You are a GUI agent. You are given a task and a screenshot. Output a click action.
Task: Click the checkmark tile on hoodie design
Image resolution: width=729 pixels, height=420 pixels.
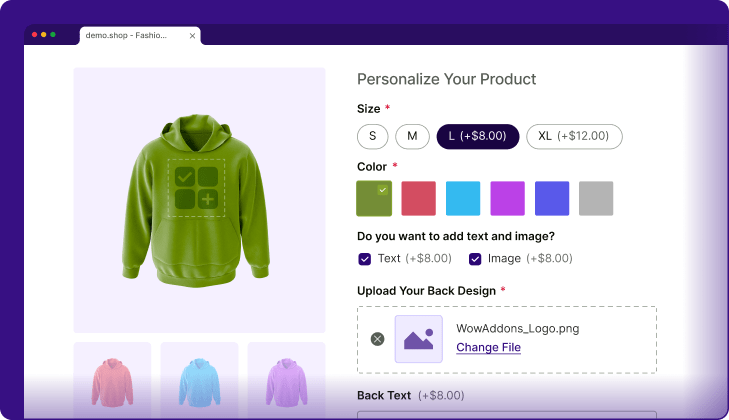click(x=185, y=176)
